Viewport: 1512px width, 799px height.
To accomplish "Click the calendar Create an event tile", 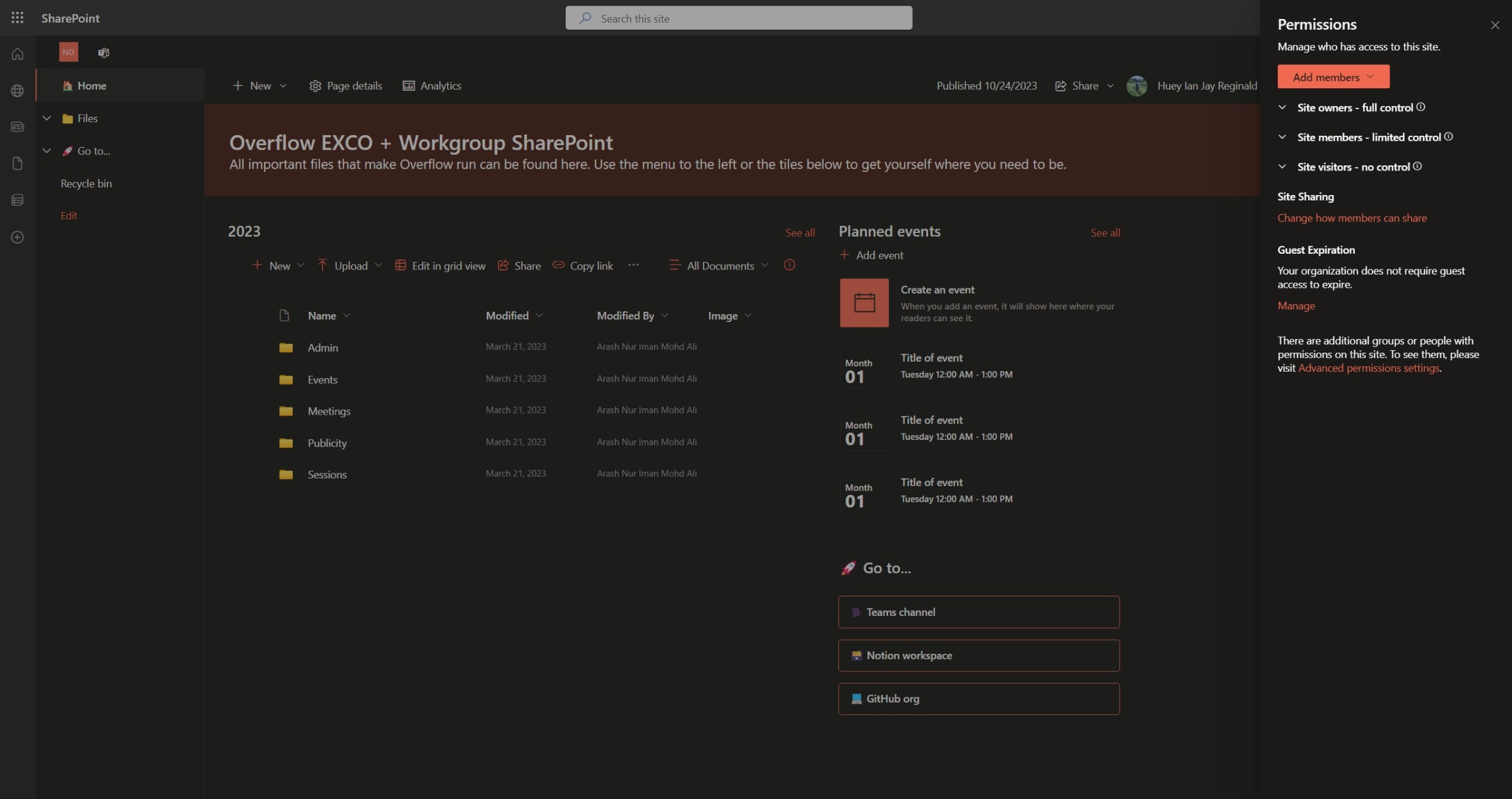I will (864, 303).
